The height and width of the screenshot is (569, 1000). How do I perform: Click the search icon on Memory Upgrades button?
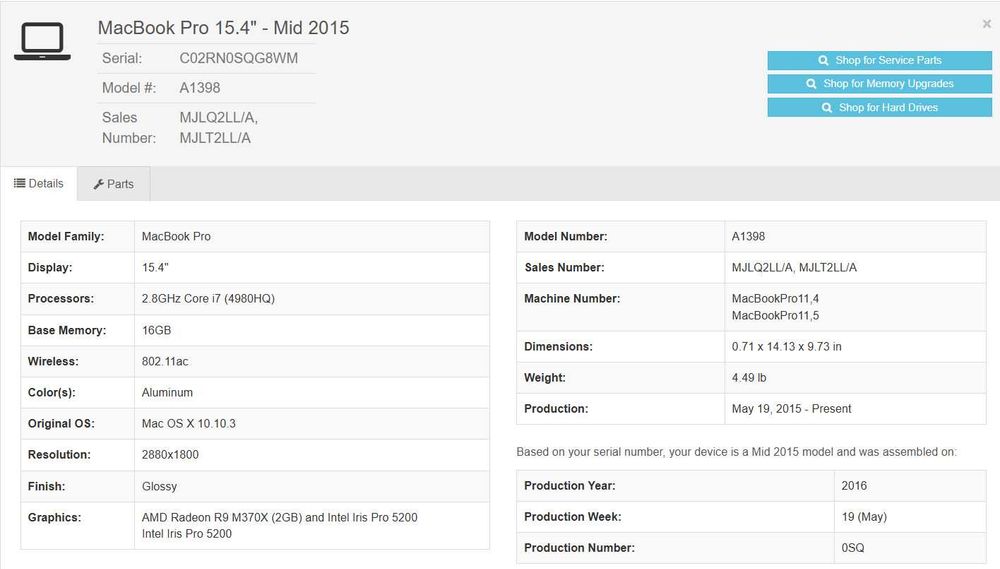[x=812, y=84]
